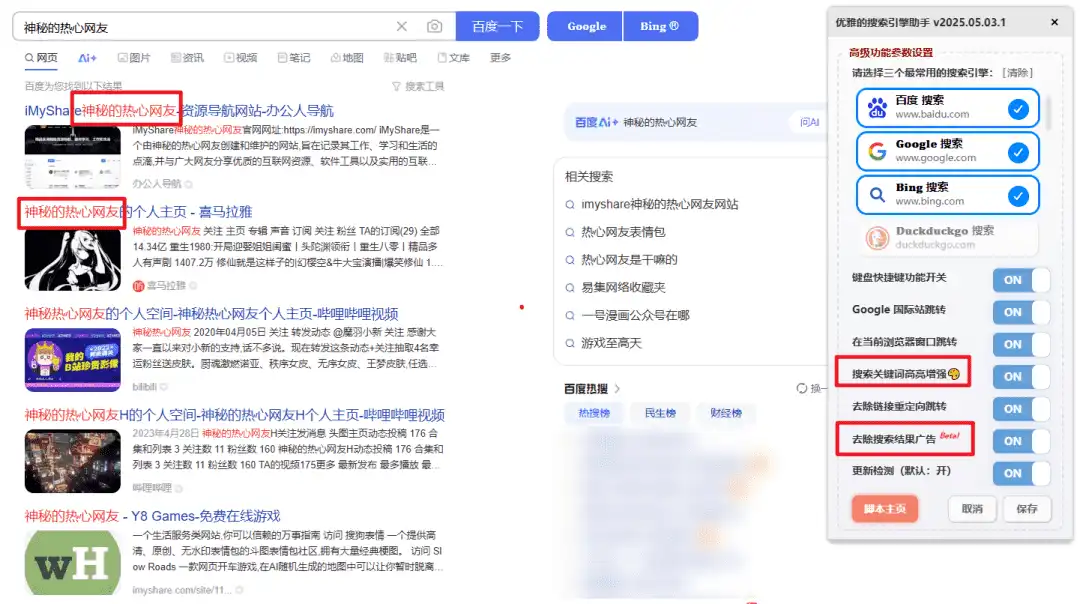This screenshot has width=1080, height=604.
Task: Search with the Bing button
Action: [660, 26]
